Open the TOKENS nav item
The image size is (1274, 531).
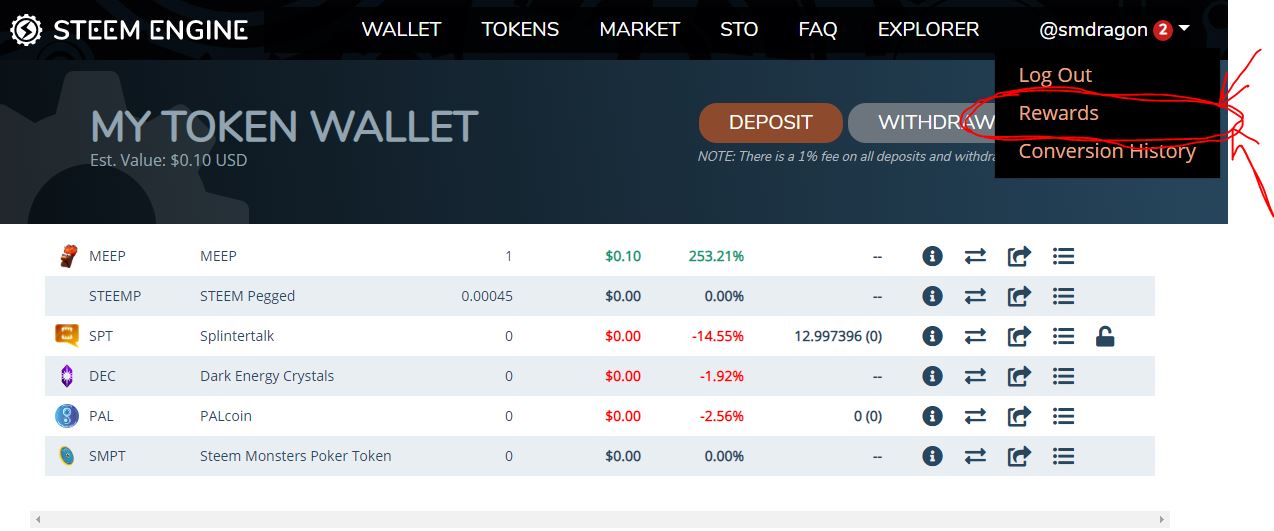coord(520,30)
